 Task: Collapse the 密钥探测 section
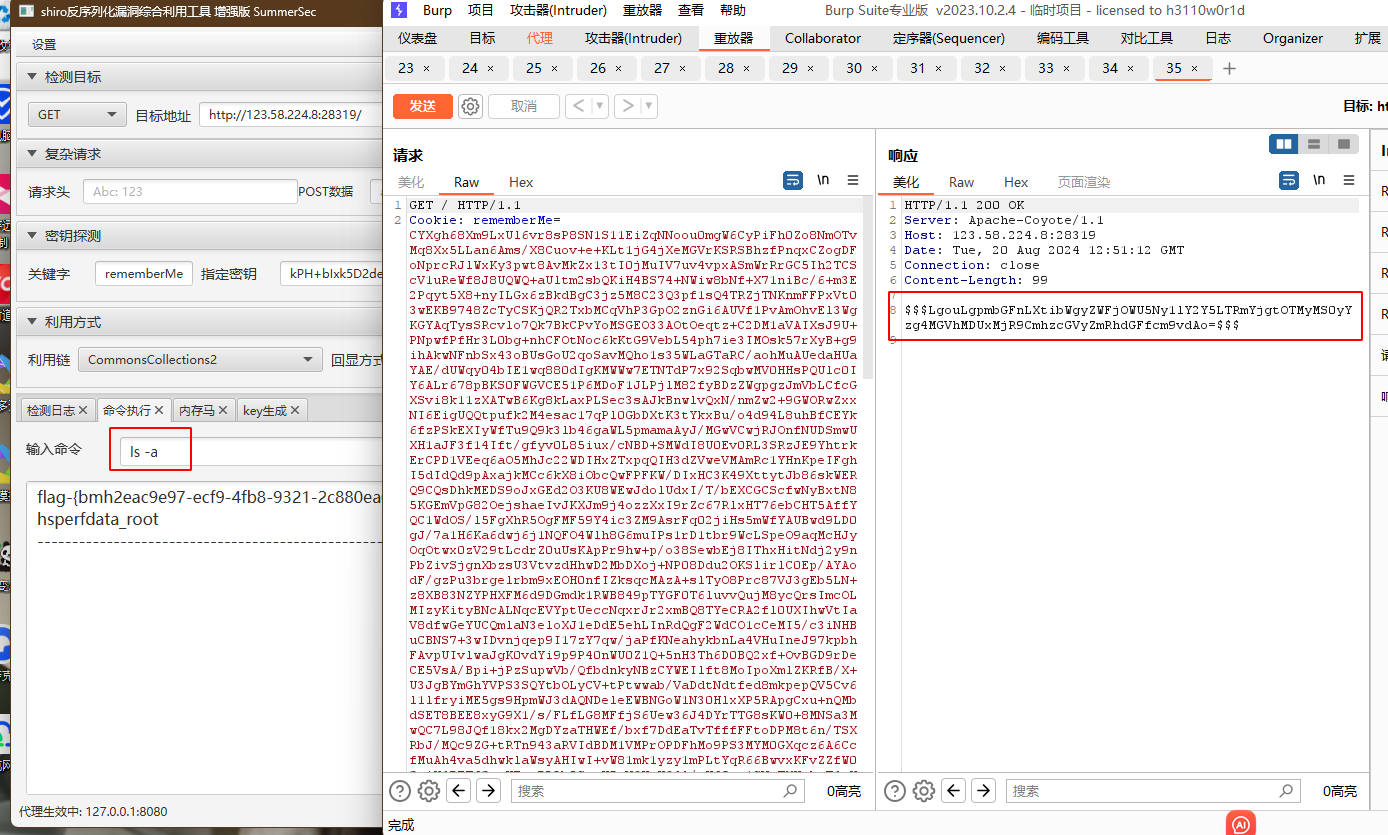pos(29,236)
